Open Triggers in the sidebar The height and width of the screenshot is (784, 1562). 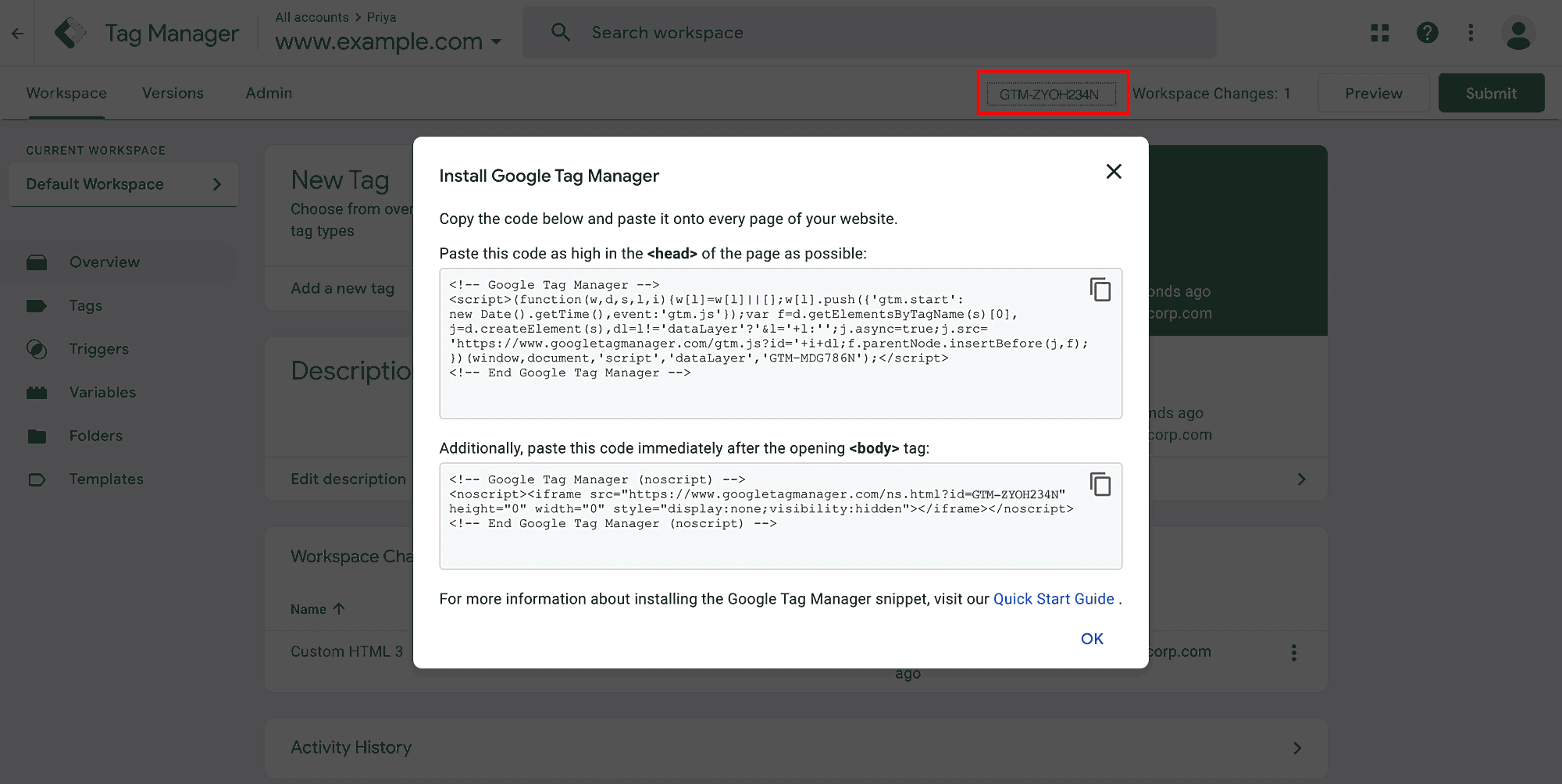[x=99, y=349]
